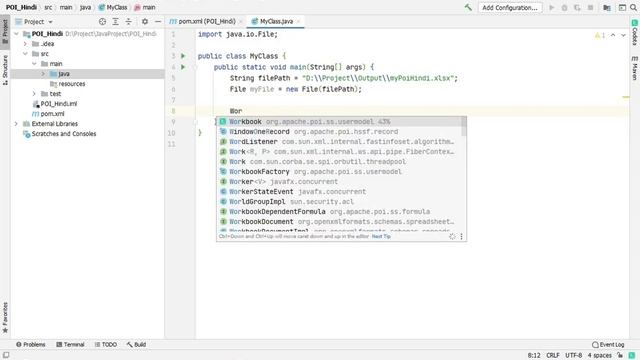Choose WorkerStateEvent completion suggestion

click(339, 191)
